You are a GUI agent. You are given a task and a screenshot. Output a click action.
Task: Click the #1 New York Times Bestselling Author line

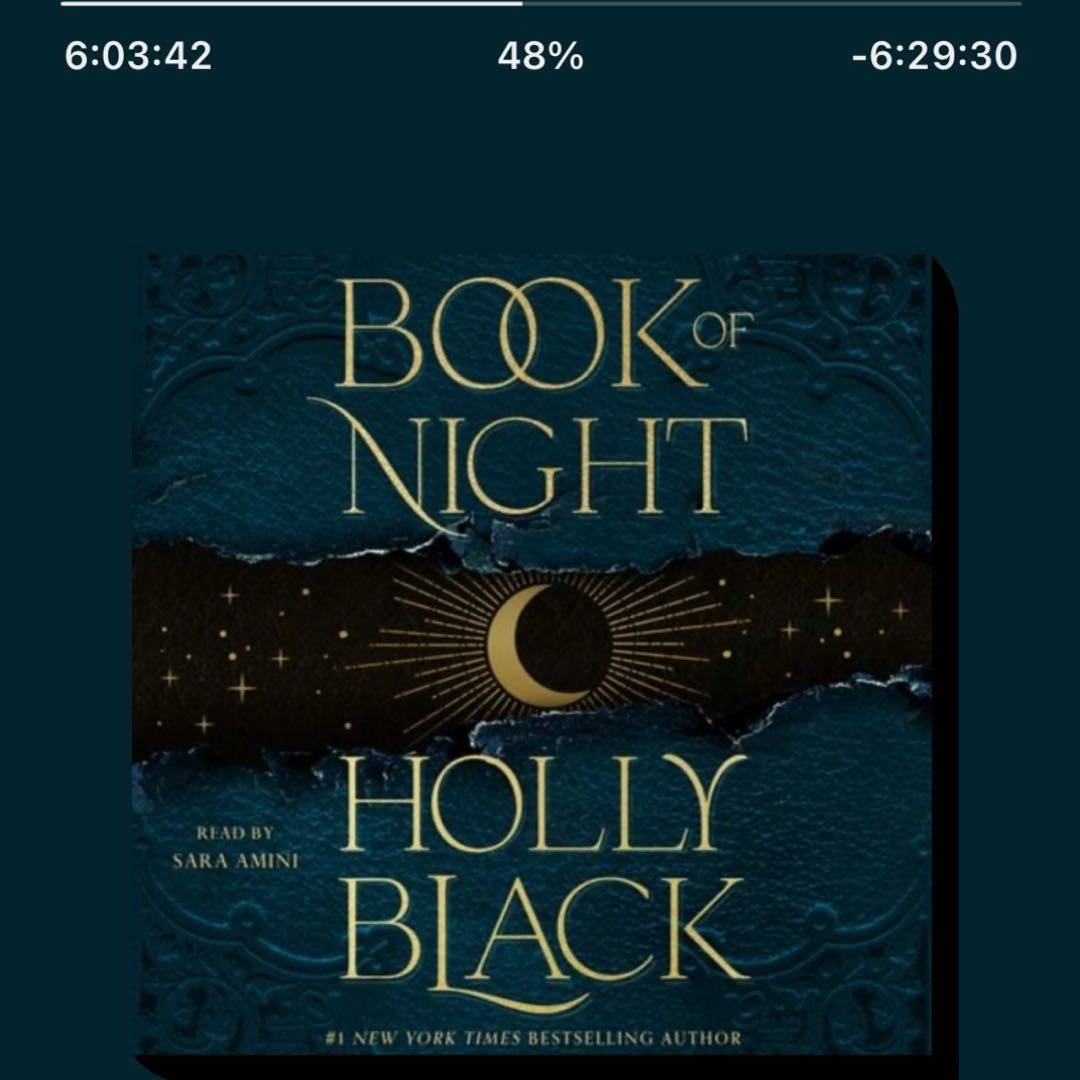click(534, 1038)
